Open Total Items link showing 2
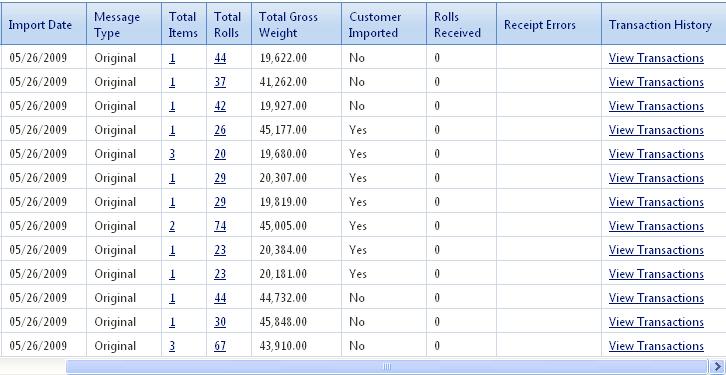 tap(172, 226)
